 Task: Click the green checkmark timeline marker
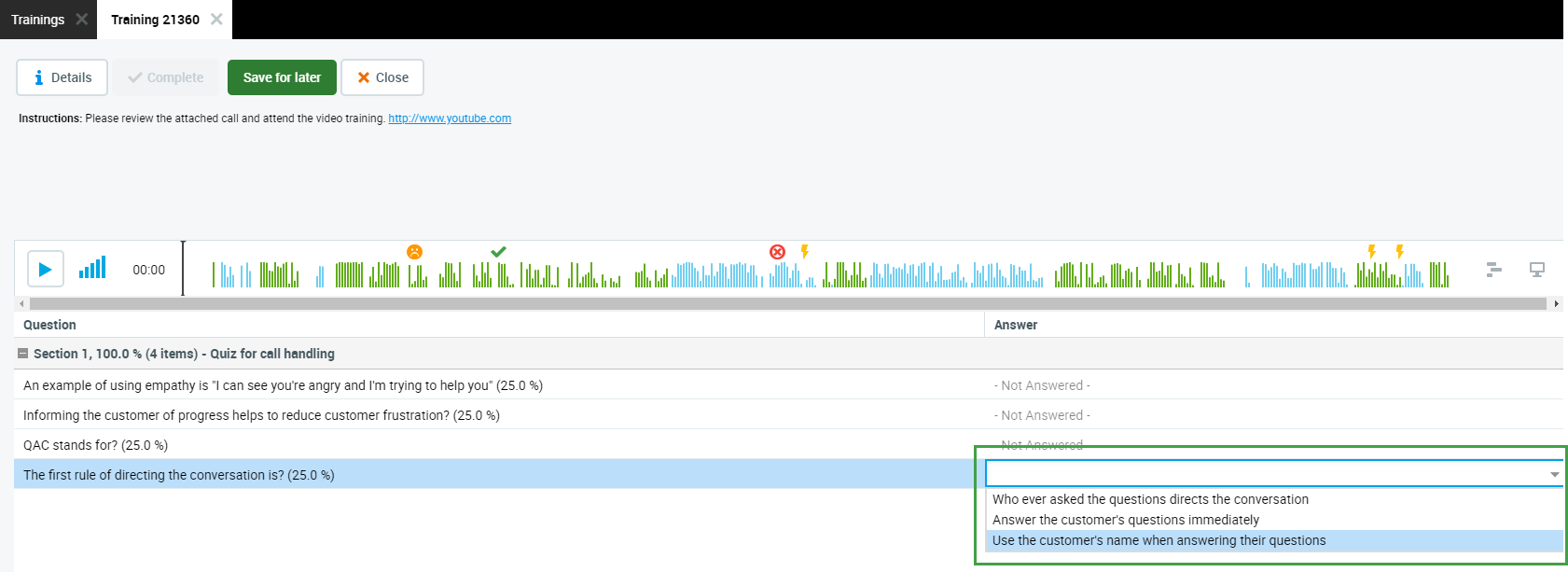(498, 252)
